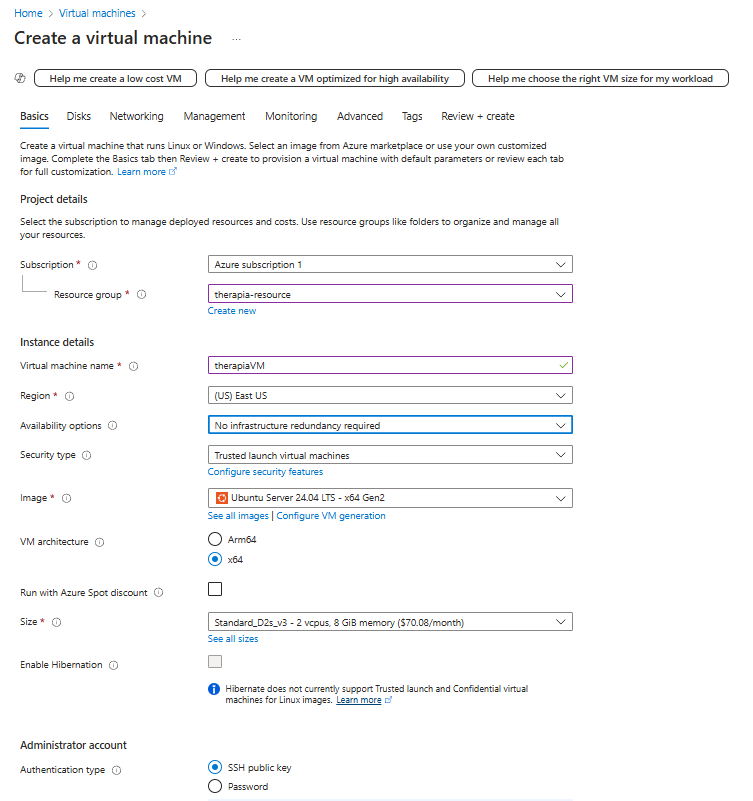
Task: Expand the Size dropdown
Action: (x=390, y=622)
